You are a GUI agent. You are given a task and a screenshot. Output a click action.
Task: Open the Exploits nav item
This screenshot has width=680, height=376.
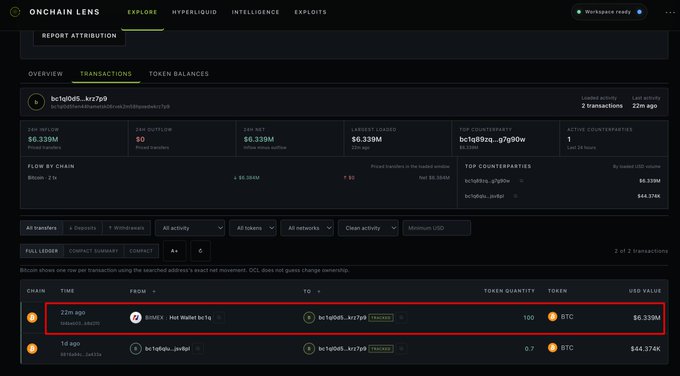tap(311, 12)
